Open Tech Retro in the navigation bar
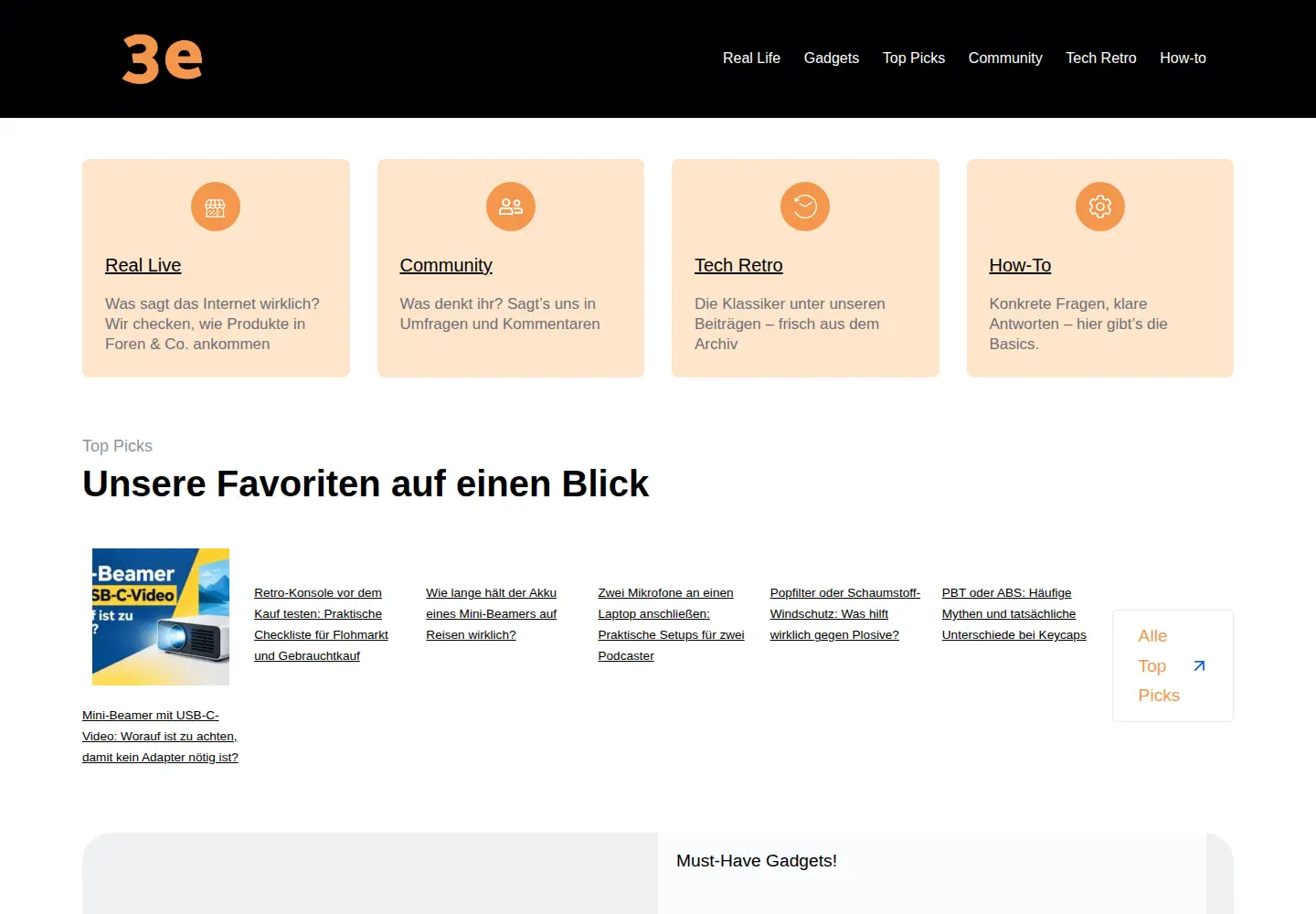 pos(1101,58)
